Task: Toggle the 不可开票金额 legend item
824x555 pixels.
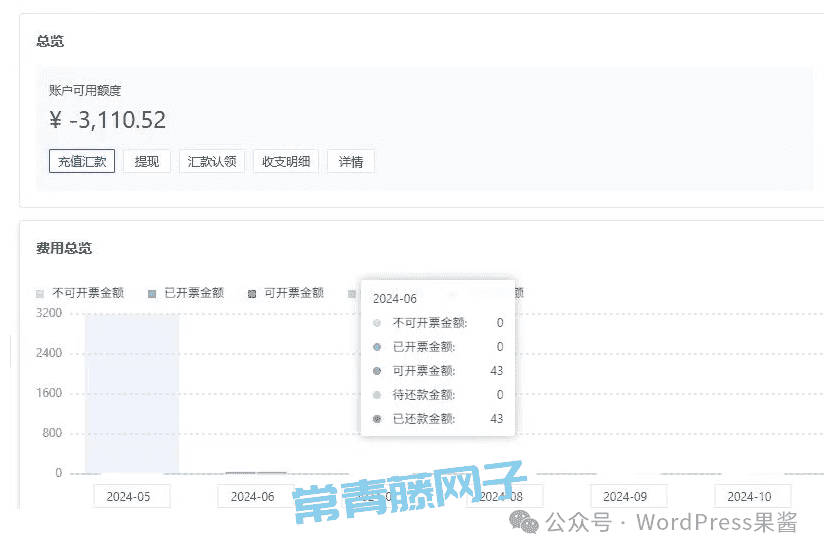Action: tap(80, 293)
